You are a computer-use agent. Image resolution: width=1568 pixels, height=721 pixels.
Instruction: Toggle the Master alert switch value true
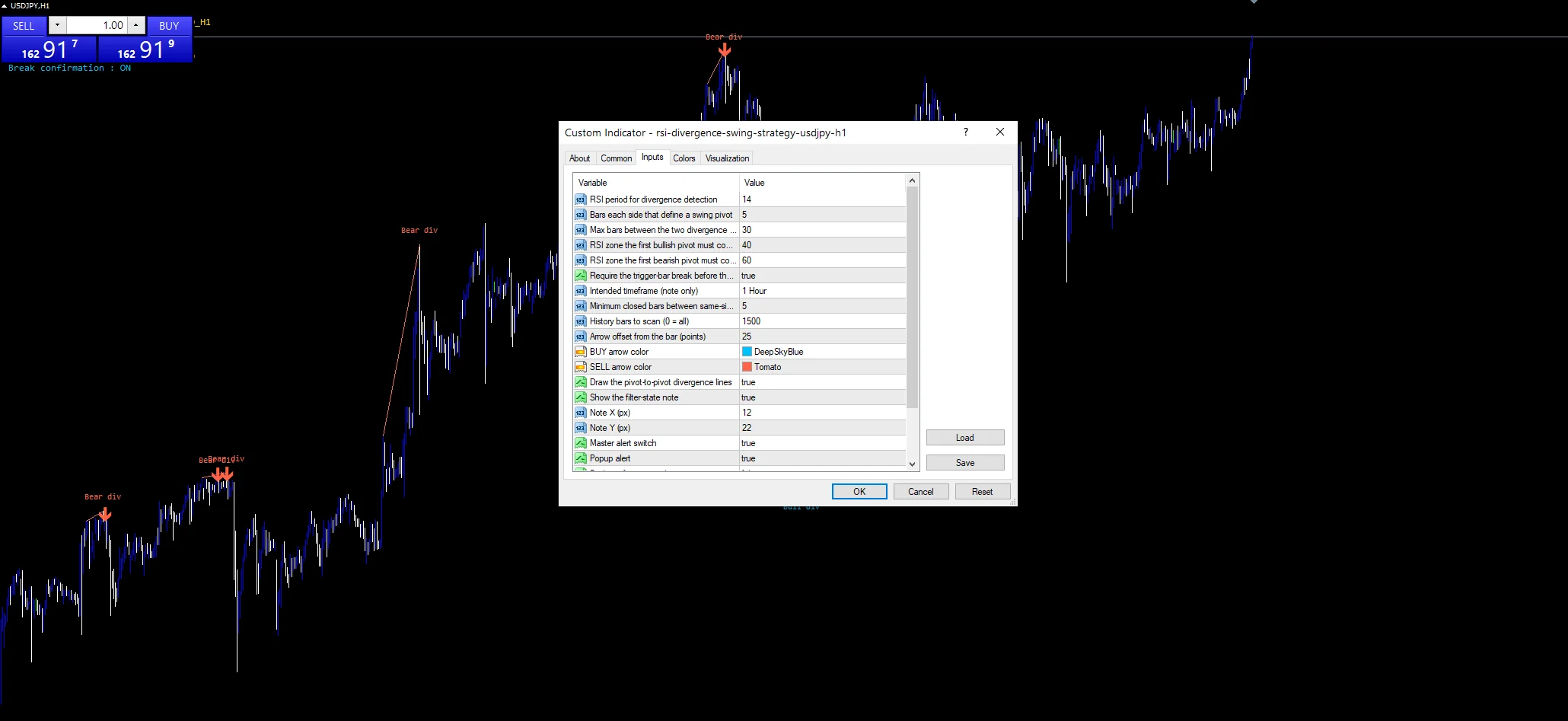(x=822, y=443)
